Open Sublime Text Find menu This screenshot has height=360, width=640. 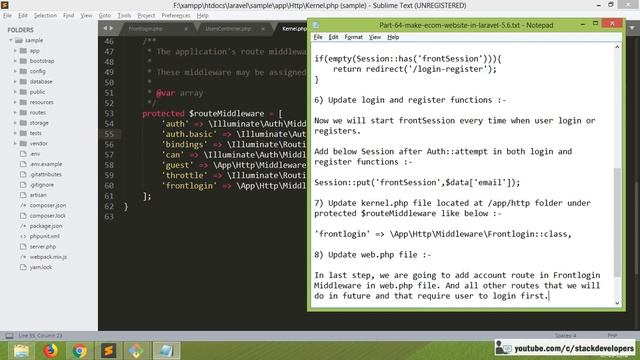click(x=68, y=16)
